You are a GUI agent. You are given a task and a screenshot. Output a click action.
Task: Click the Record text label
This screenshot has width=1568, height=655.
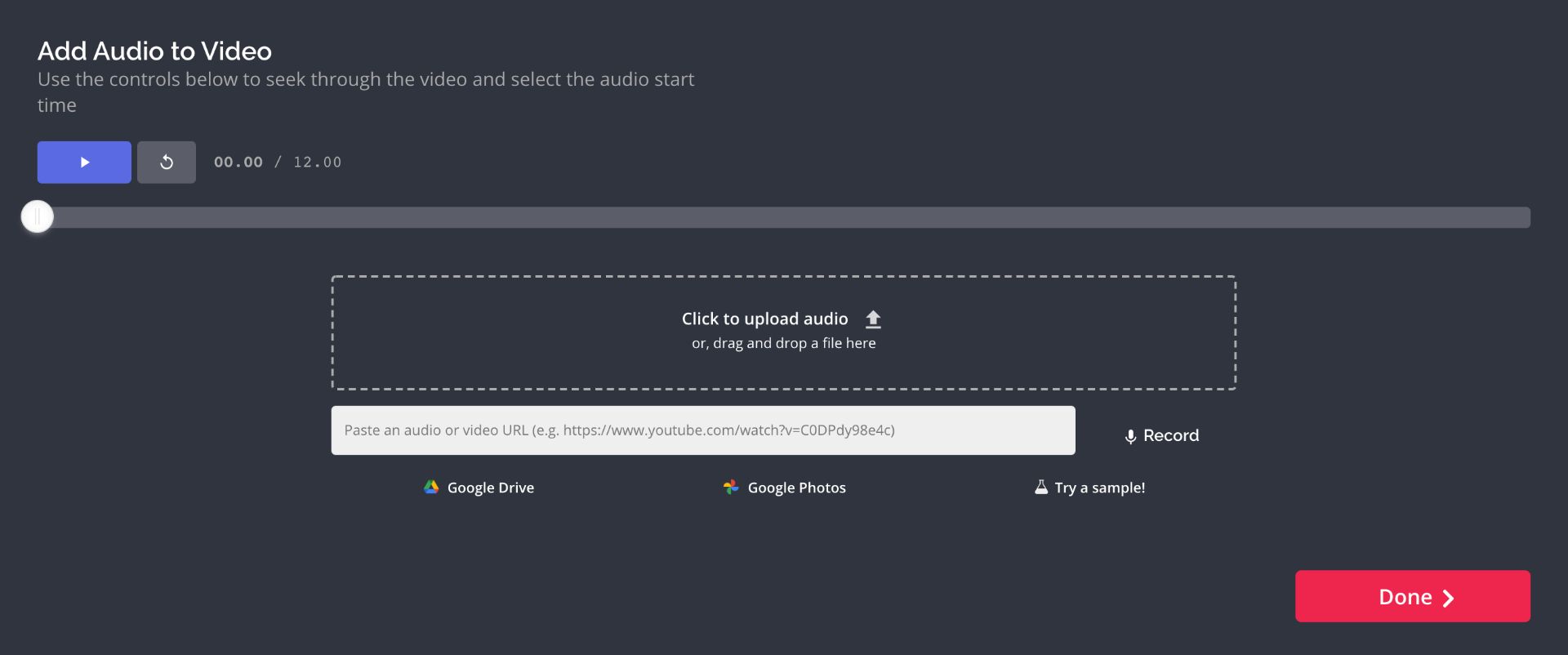[1170, 436]
